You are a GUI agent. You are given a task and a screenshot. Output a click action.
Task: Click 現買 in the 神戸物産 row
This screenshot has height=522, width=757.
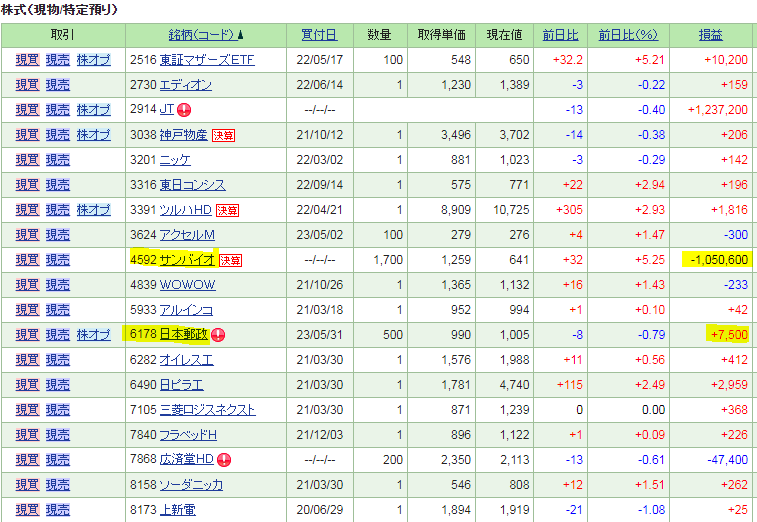click(x=27, y=135)
